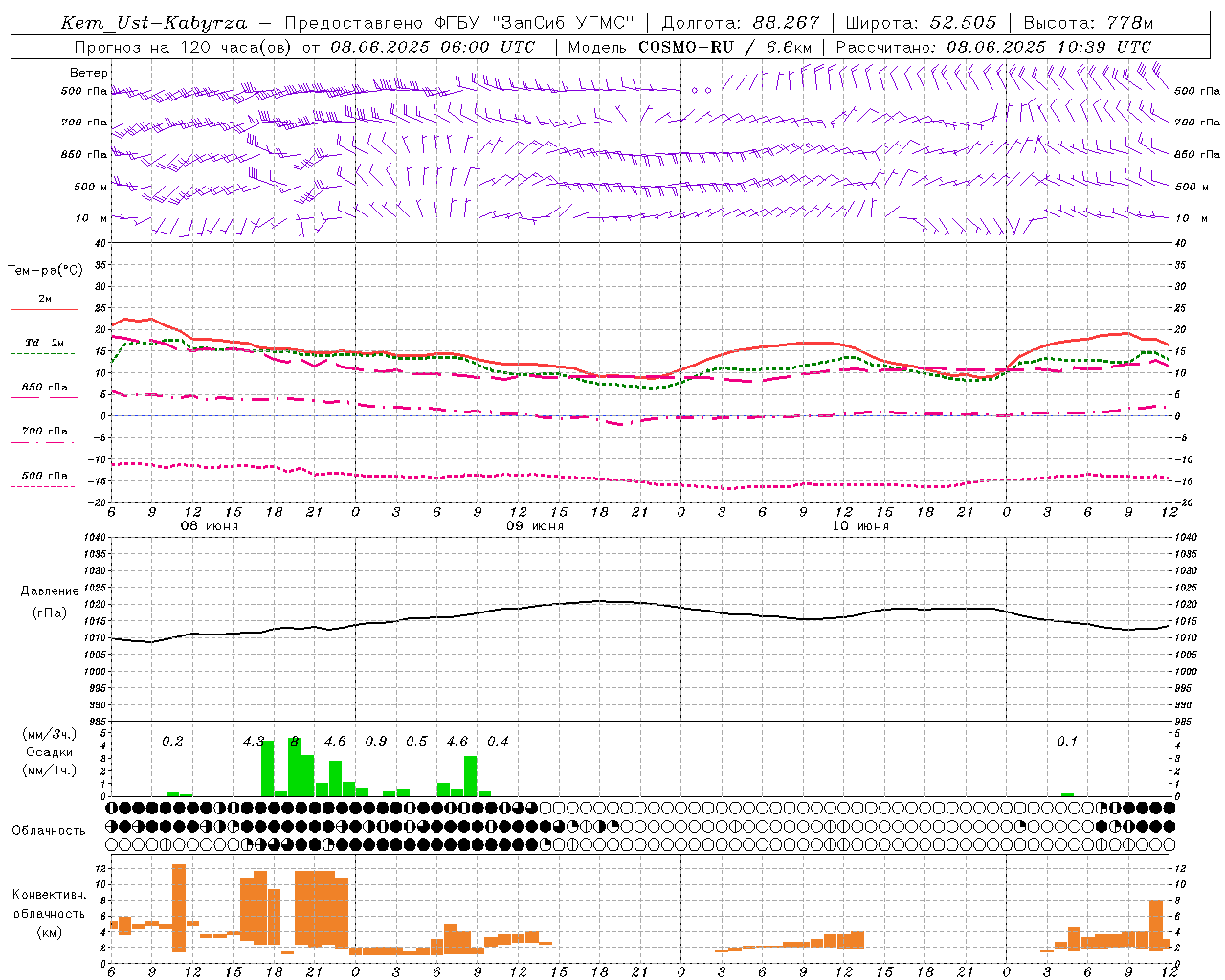Select the (мм/3ч.) precipitation unit label
The height and width of the screenshot is (980, 1225).
(49, 734)
